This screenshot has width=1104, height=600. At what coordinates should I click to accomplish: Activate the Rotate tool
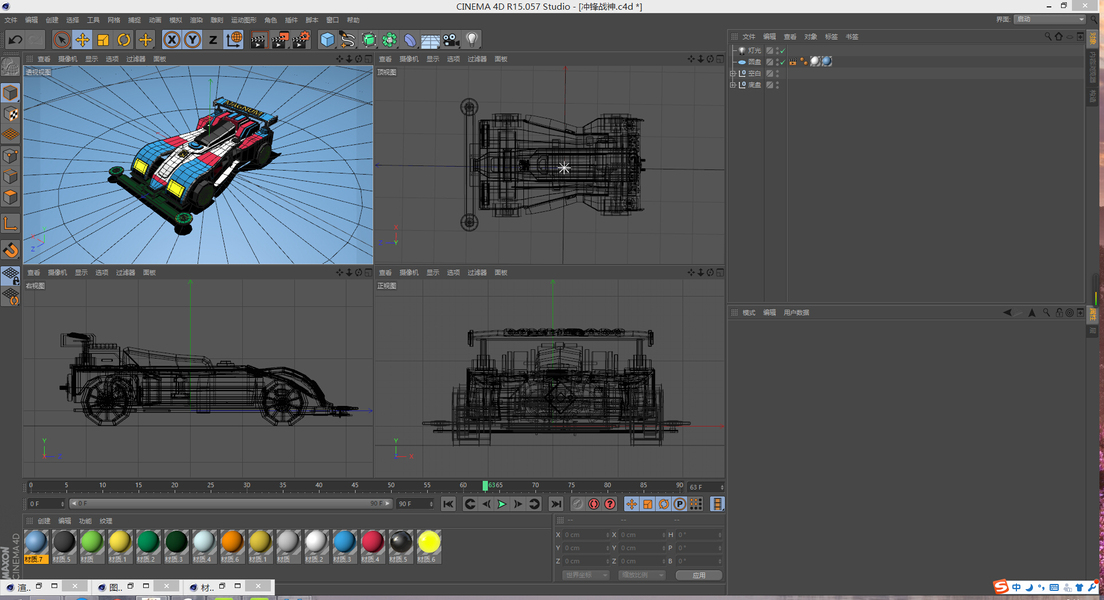pyautogui.click(x=124, y=40)
